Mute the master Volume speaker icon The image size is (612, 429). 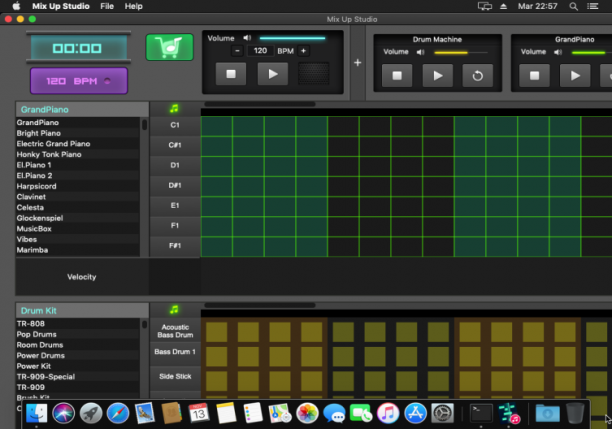(x=247, y=38)
